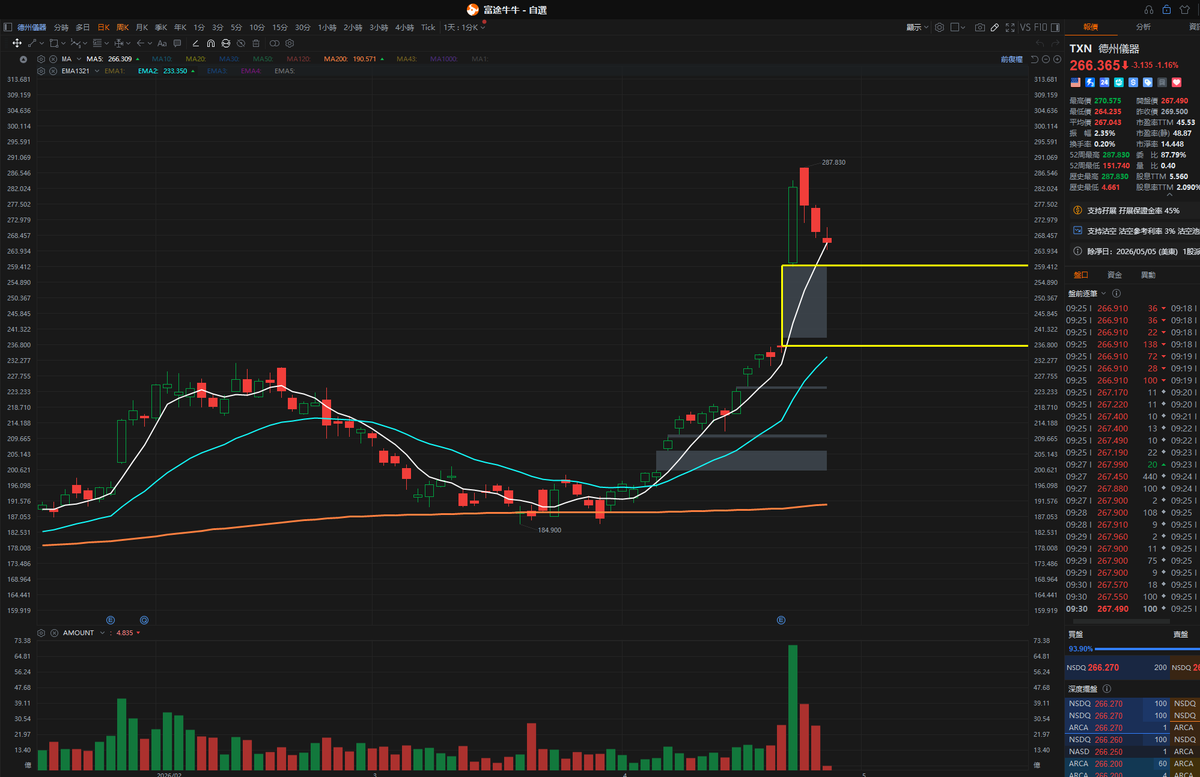
Task: Select the crosshair move cursor tool
Action: point(17,43)
